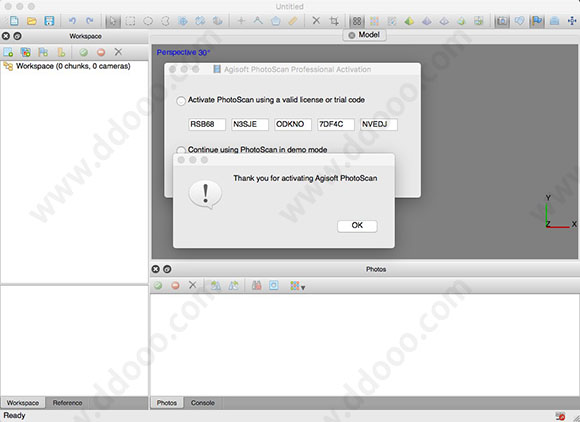Redo the last undone action
580x422 pixels.
[x=90, y=21]
